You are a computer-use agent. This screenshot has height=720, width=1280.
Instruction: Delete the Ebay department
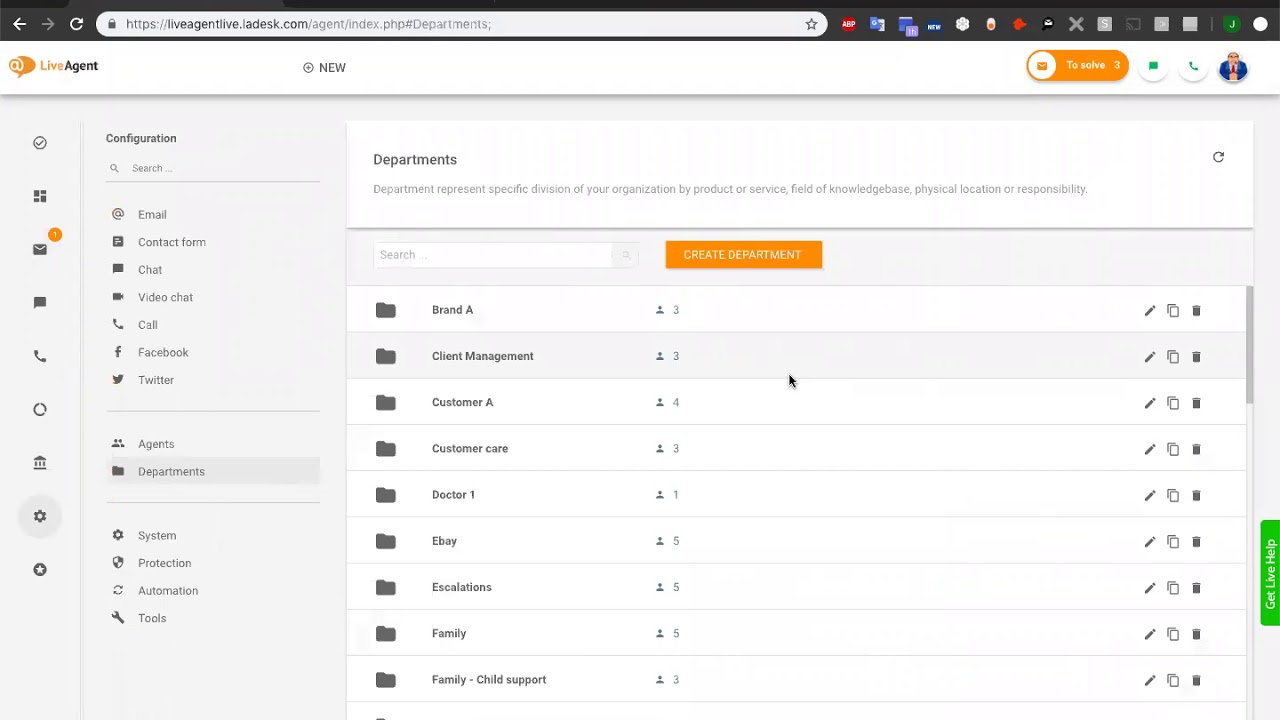tap(1196, 542)
